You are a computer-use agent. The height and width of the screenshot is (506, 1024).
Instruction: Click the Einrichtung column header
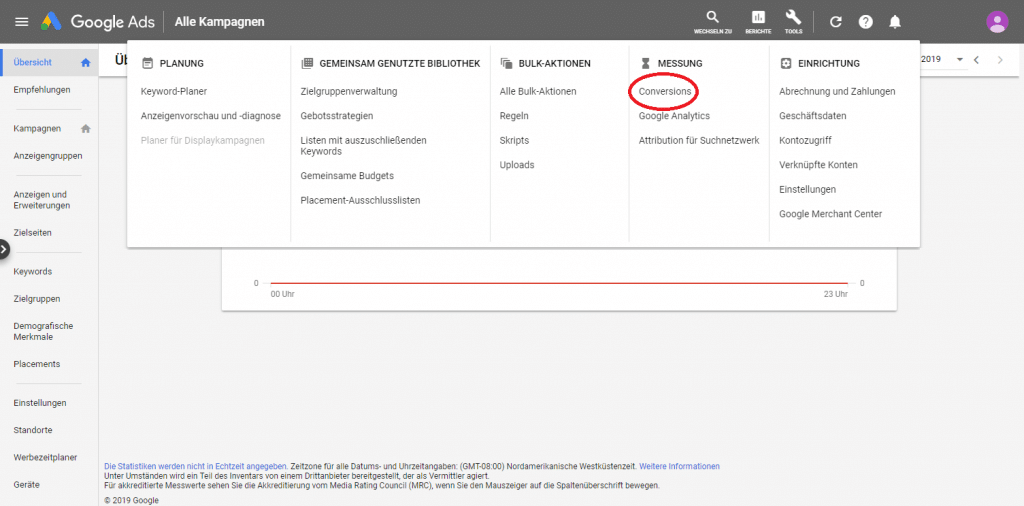click(820, 63)
